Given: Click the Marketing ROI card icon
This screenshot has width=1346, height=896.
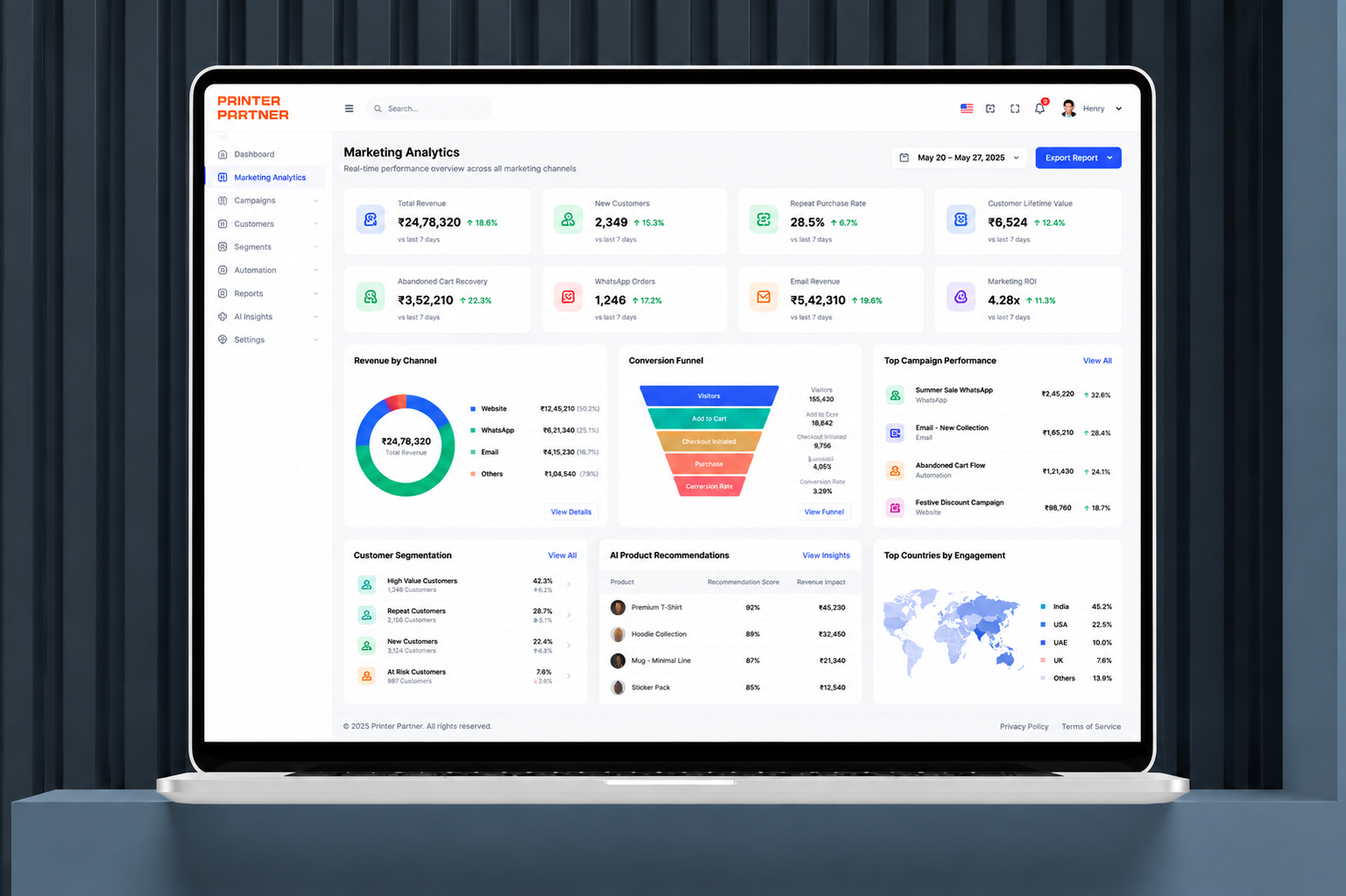Looking at the screenshot, I should point(961,298).
